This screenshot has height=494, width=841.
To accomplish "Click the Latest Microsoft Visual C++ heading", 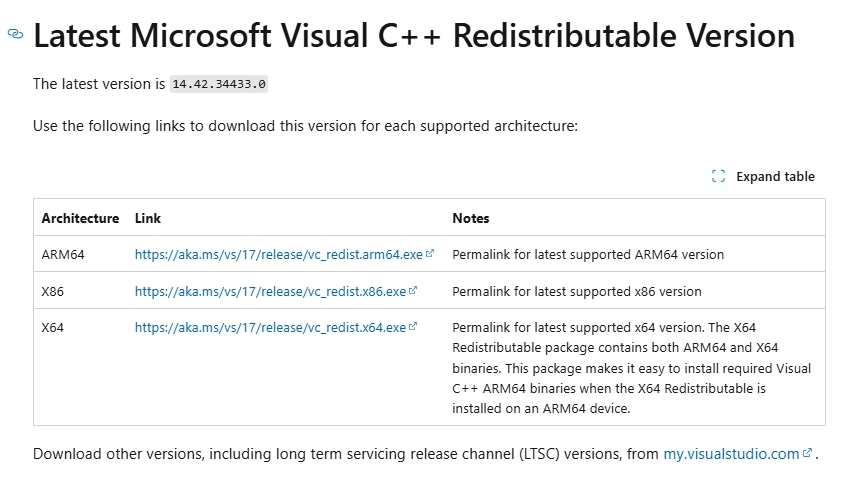I will tap(414, 35).
